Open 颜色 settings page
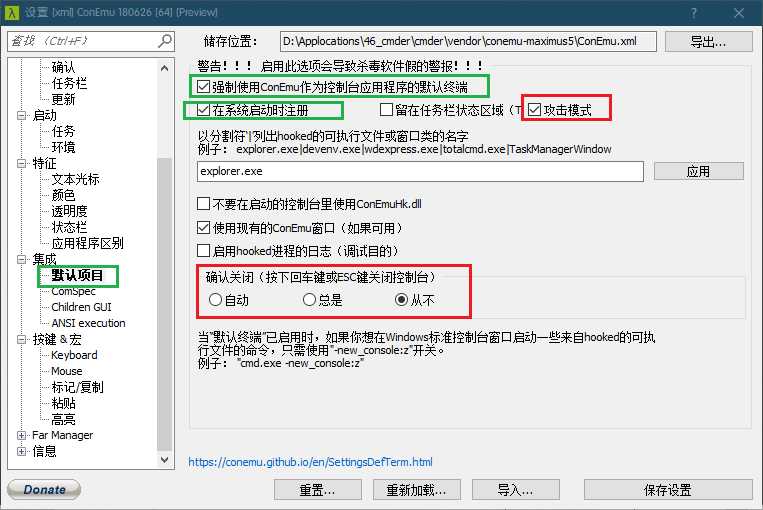763x510 pixels. [x=63, y=195]
